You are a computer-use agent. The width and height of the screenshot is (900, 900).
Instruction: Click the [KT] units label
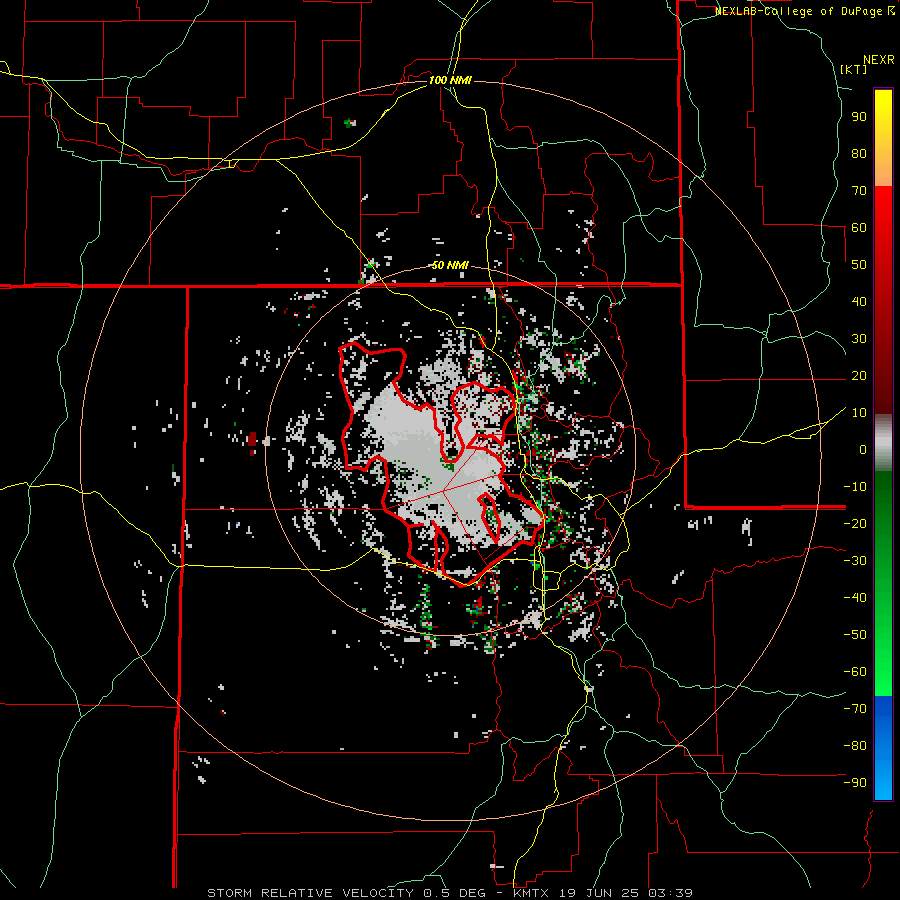[x=854, y=69]
